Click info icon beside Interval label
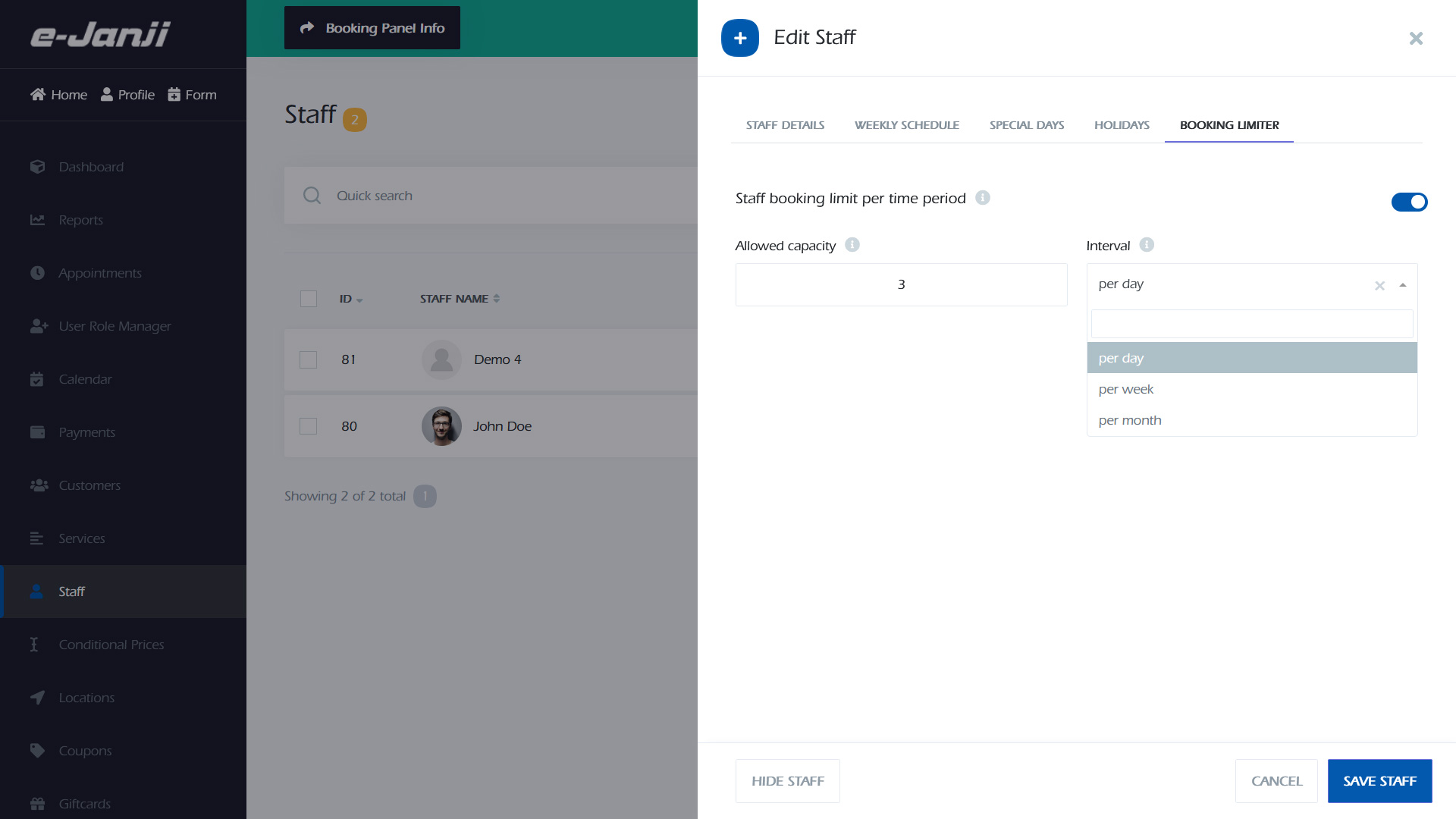This screenshot has width=1456, height=819. (x=1147, y=245)
